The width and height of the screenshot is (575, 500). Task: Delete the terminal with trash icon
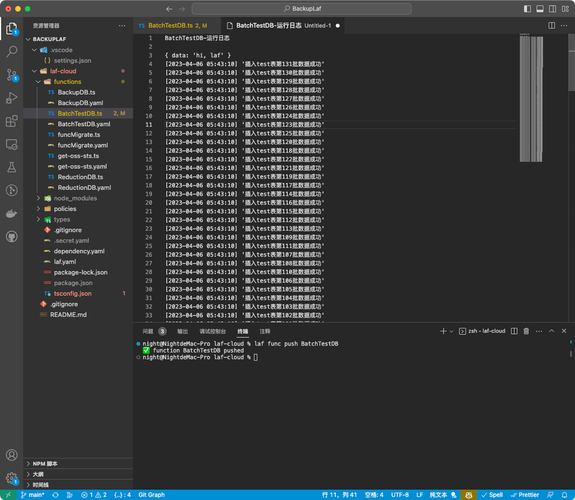(x=526, y=331)
